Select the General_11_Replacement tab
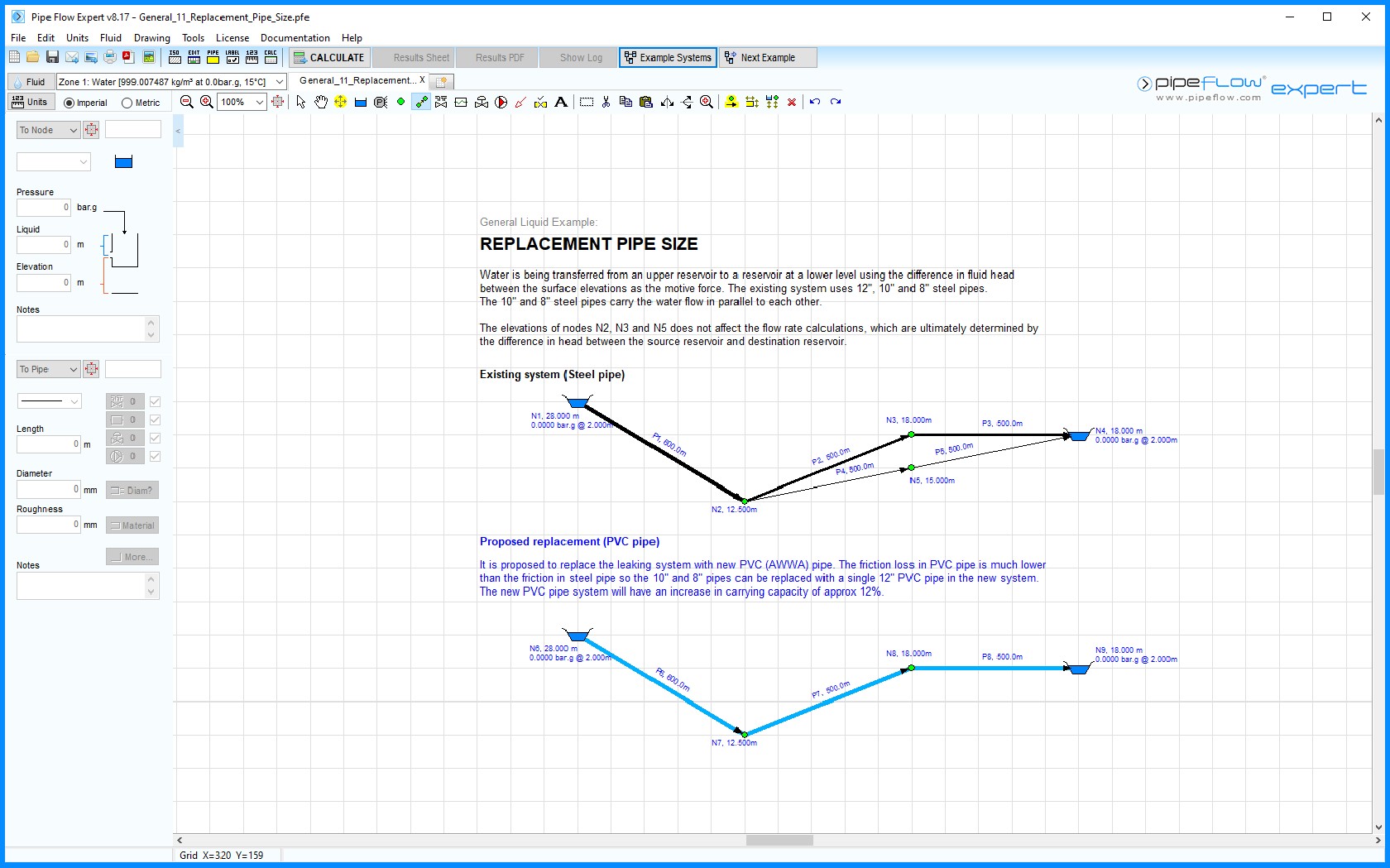 point(357,81)
